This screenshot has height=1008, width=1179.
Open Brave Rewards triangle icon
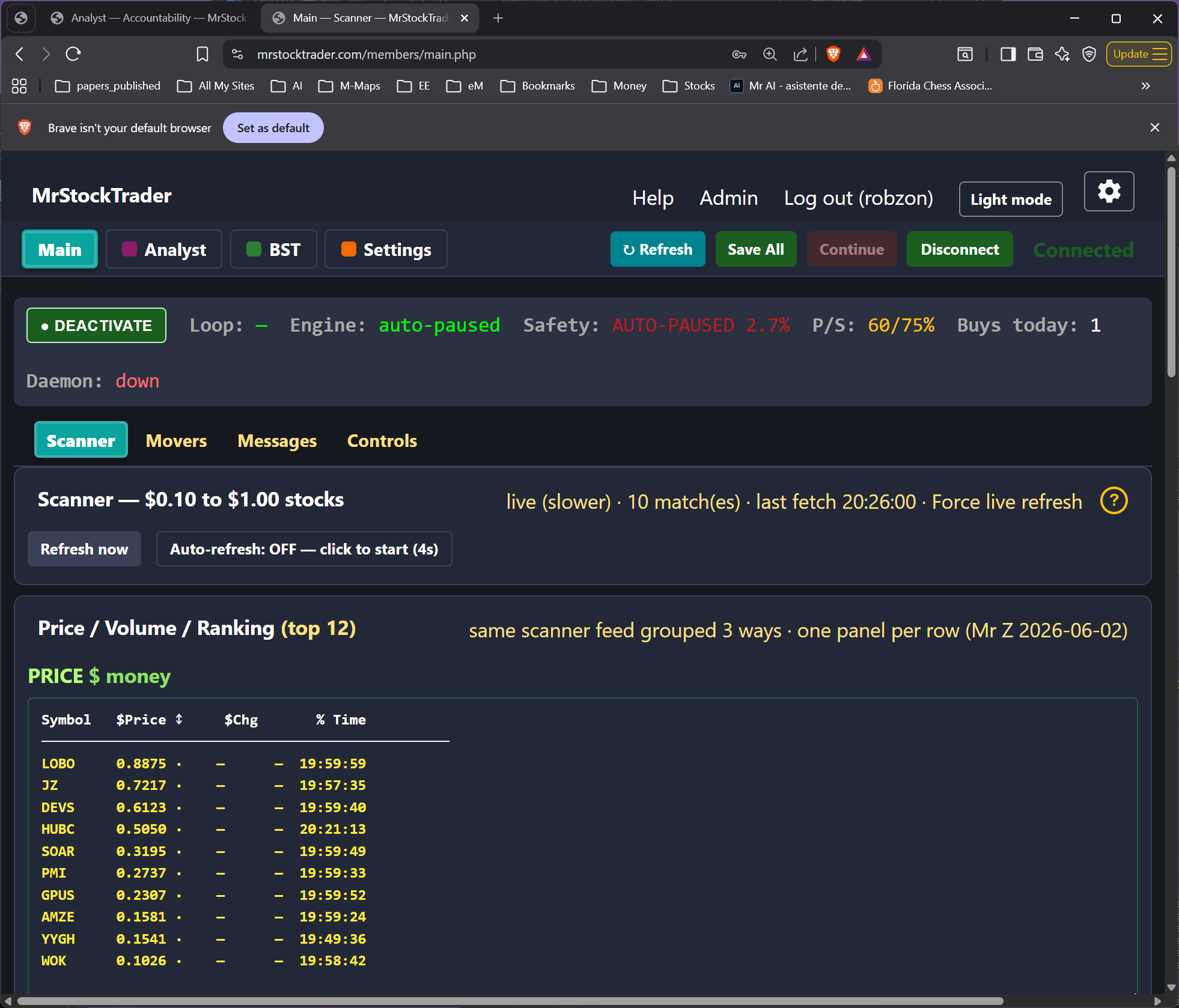coord(864,54)
